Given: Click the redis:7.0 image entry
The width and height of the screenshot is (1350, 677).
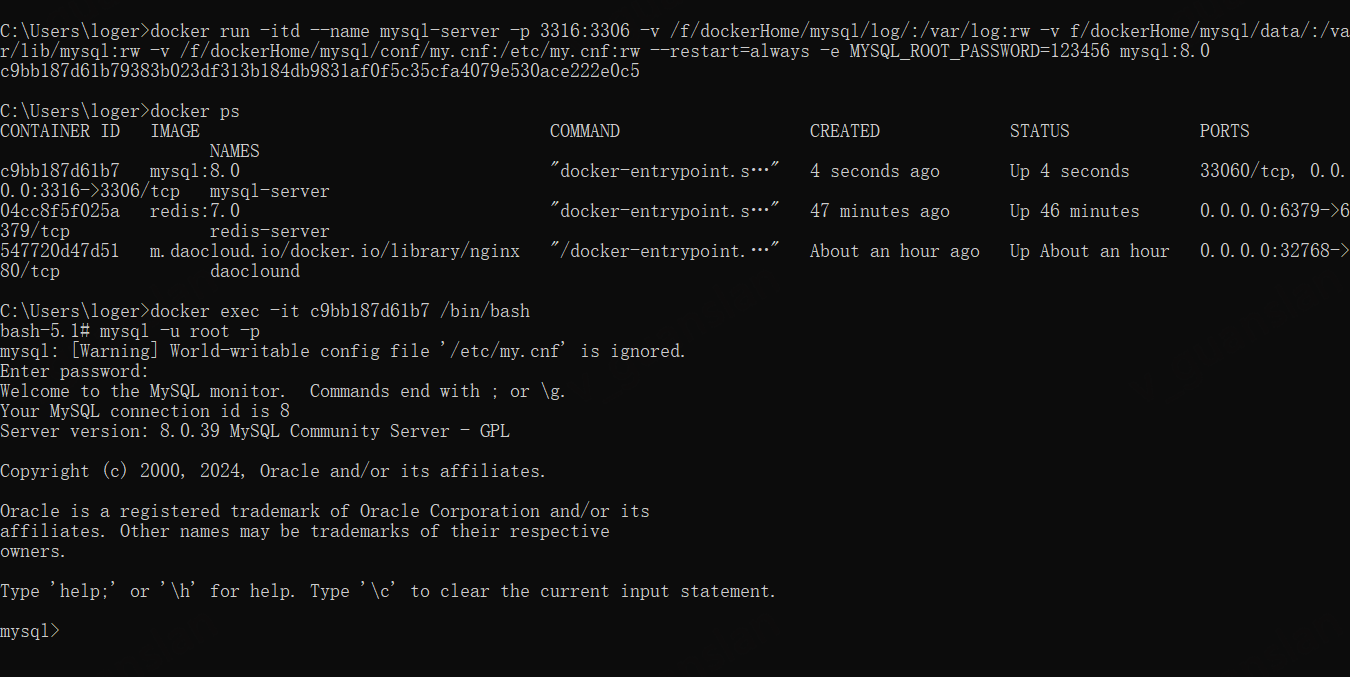Looking at the screenshot, I should point(195,211).
